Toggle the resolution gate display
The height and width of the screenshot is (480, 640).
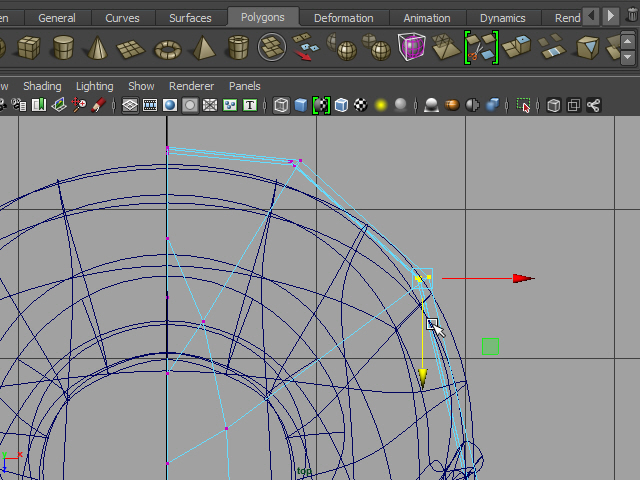tap(170, 105)
